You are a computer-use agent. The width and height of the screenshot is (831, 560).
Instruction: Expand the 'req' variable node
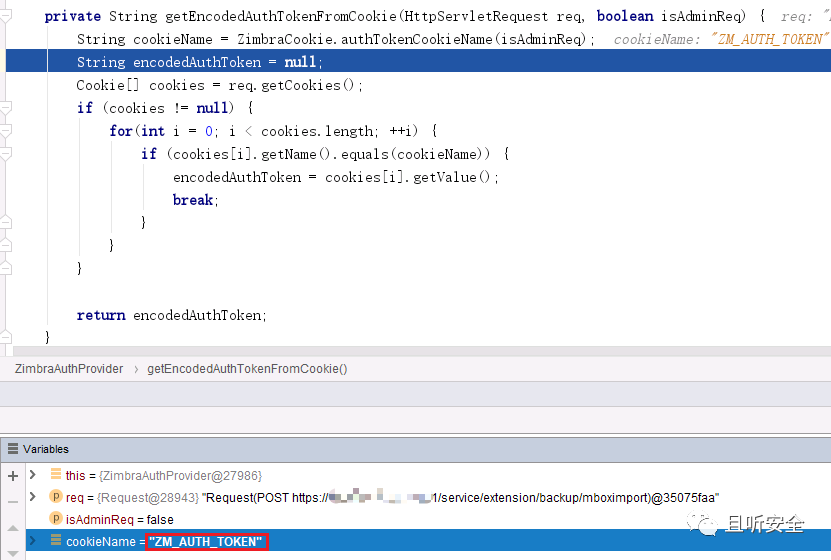[33, 496]
